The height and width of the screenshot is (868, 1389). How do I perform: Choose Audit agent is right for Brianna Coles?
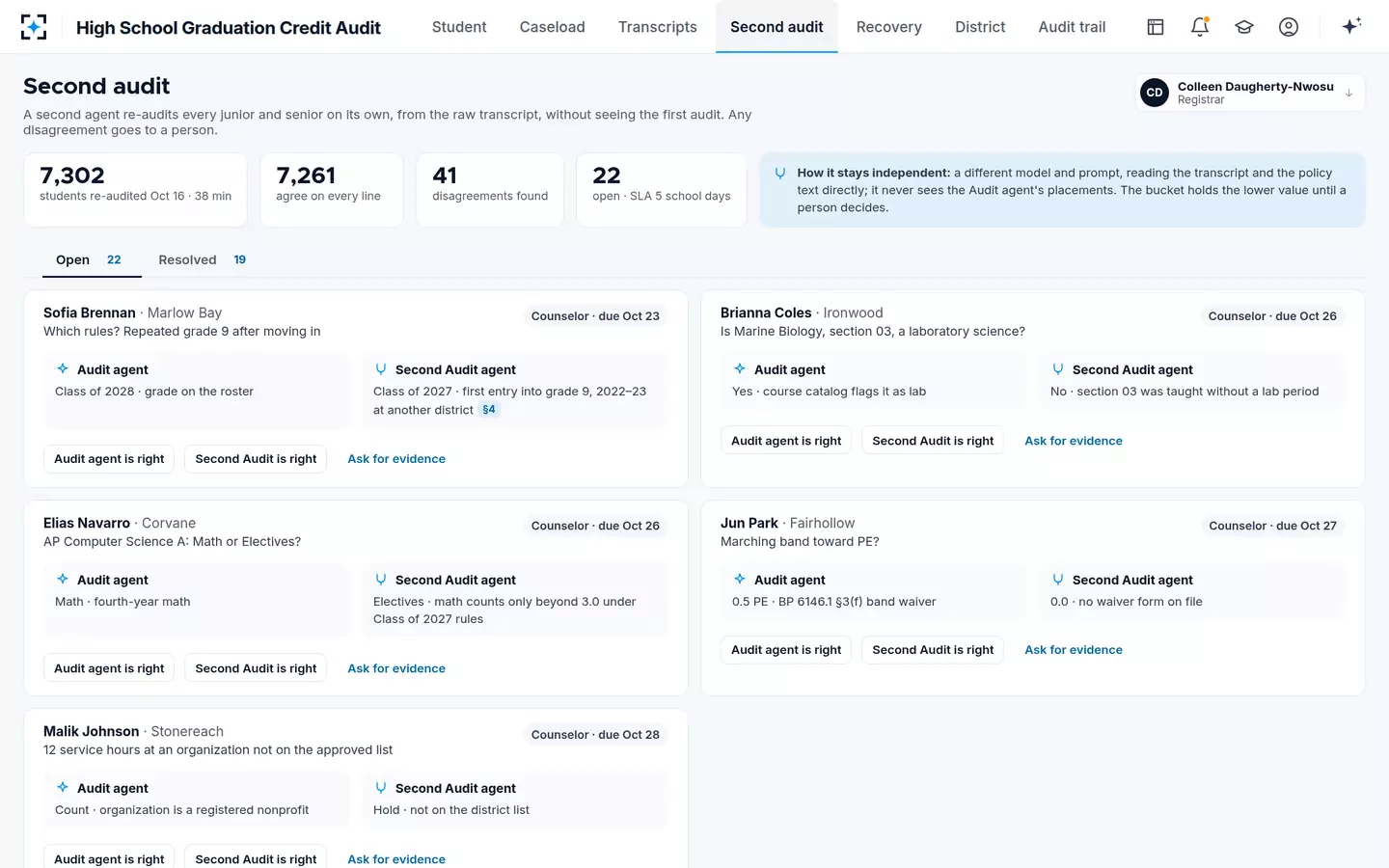click(x=786, y=441)
